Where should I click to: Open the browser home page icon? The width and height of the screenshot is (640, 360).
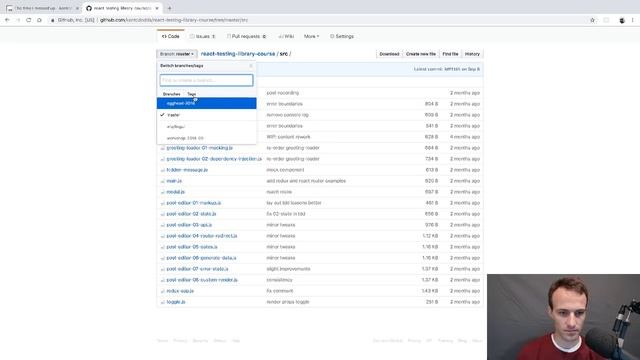click(x=39, y=20)
